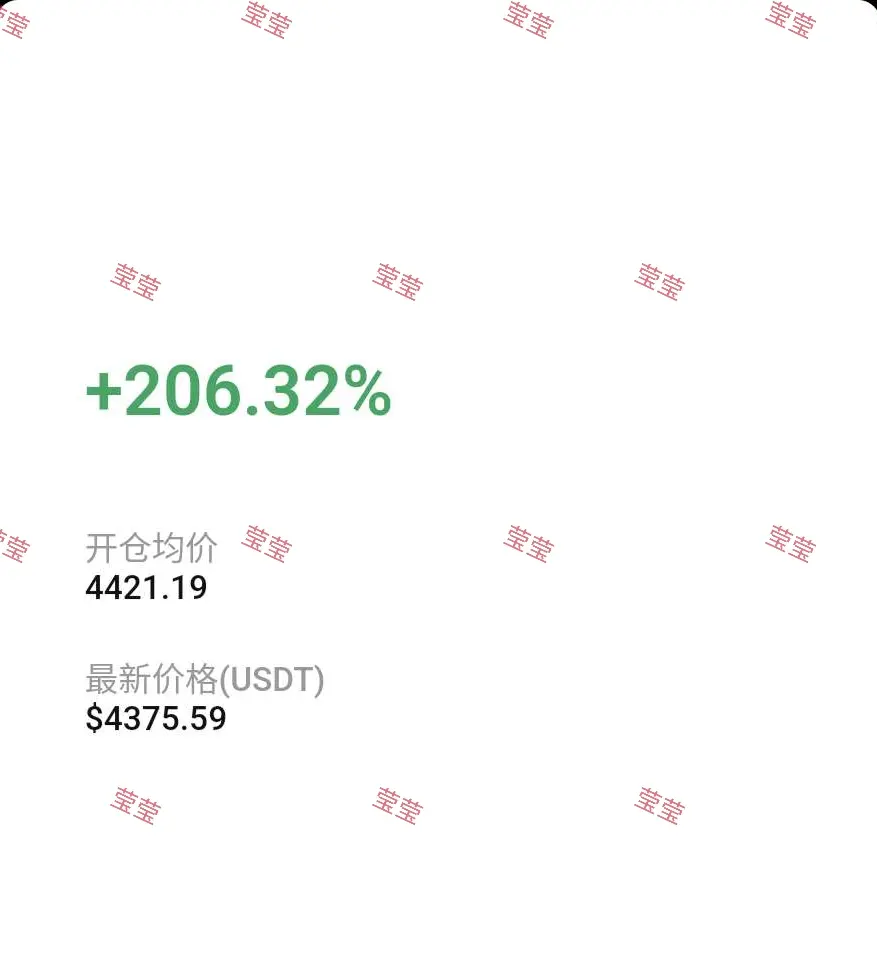
Task: Select the 开仓均价 label
Action: (151, 547)
